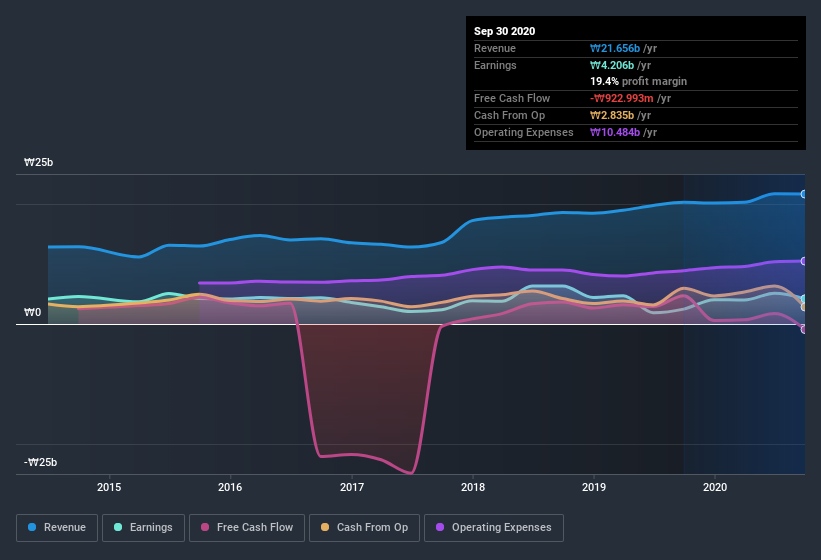Toggle the Revenue legend button
The width and height of the screenshot is (821, 560).
tap(57, 527)
